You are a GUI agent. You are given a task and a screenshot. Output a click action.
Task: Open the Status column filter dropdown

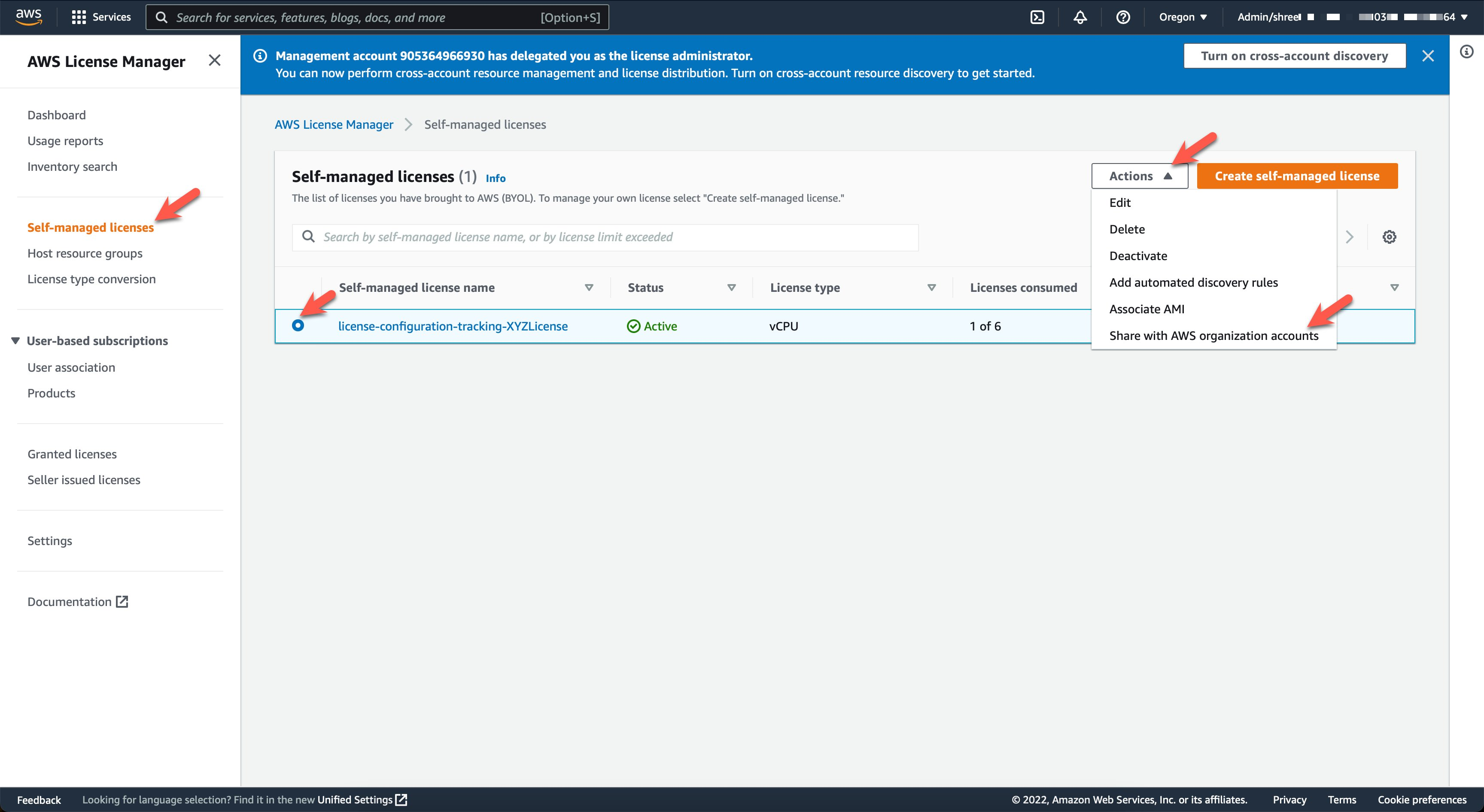click(x=732, y=288)
